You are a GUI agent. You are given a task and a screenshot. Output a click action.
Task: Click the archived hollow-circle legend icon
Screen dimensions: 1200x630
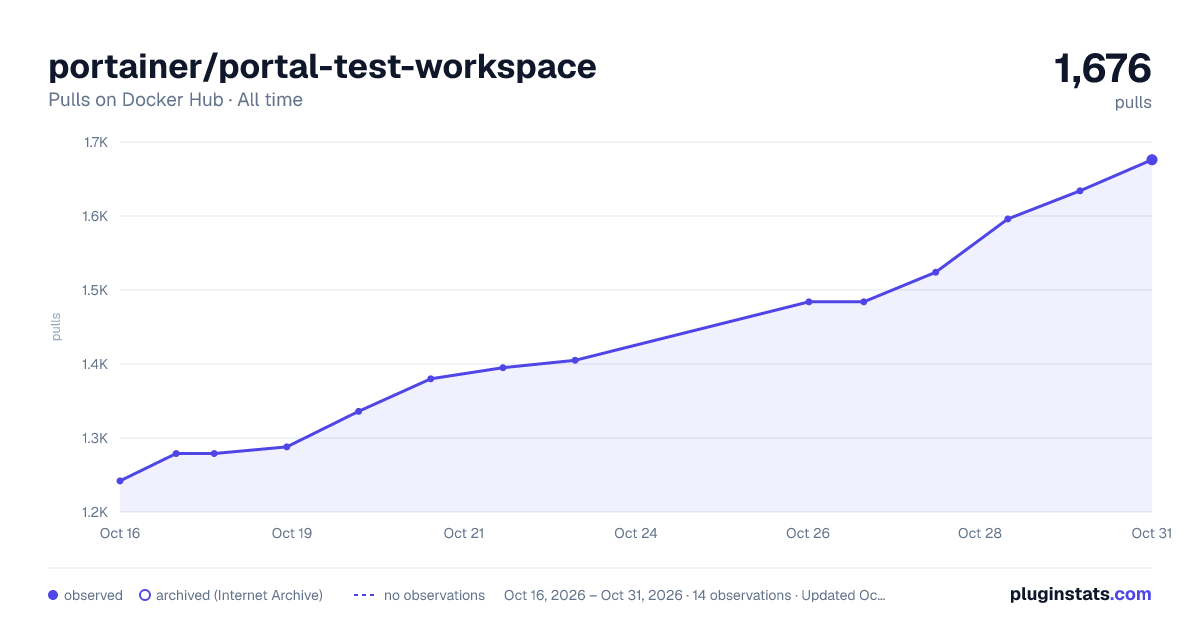pyautogui.click(x=145, y=595)
